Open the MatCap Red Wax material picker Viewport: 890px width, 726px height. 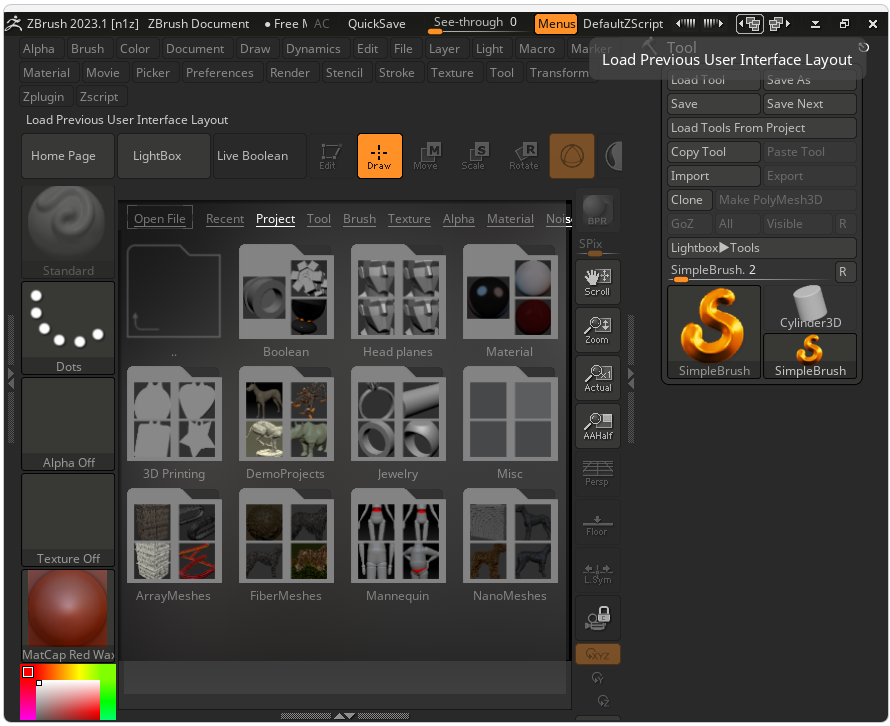[68, 615]
